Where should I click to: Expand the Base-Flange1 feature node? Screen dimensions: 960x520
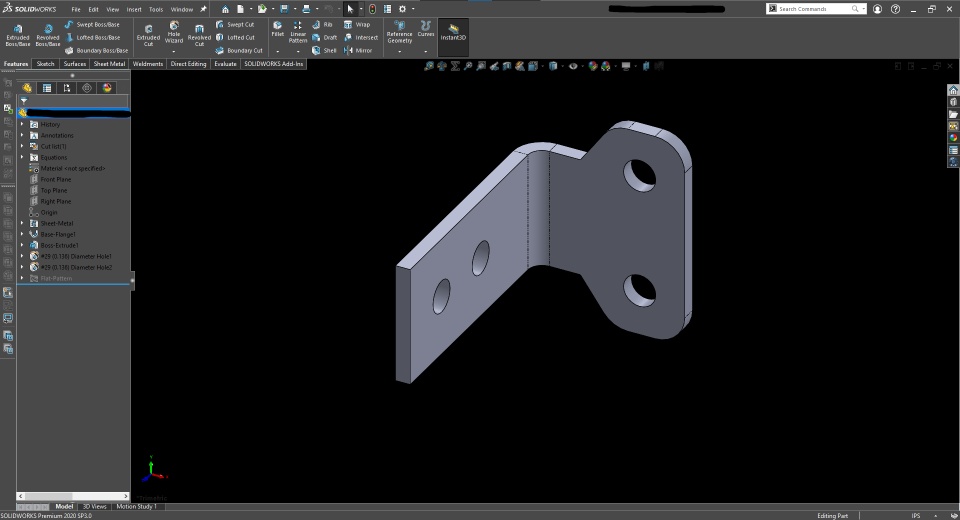point(22,235)
